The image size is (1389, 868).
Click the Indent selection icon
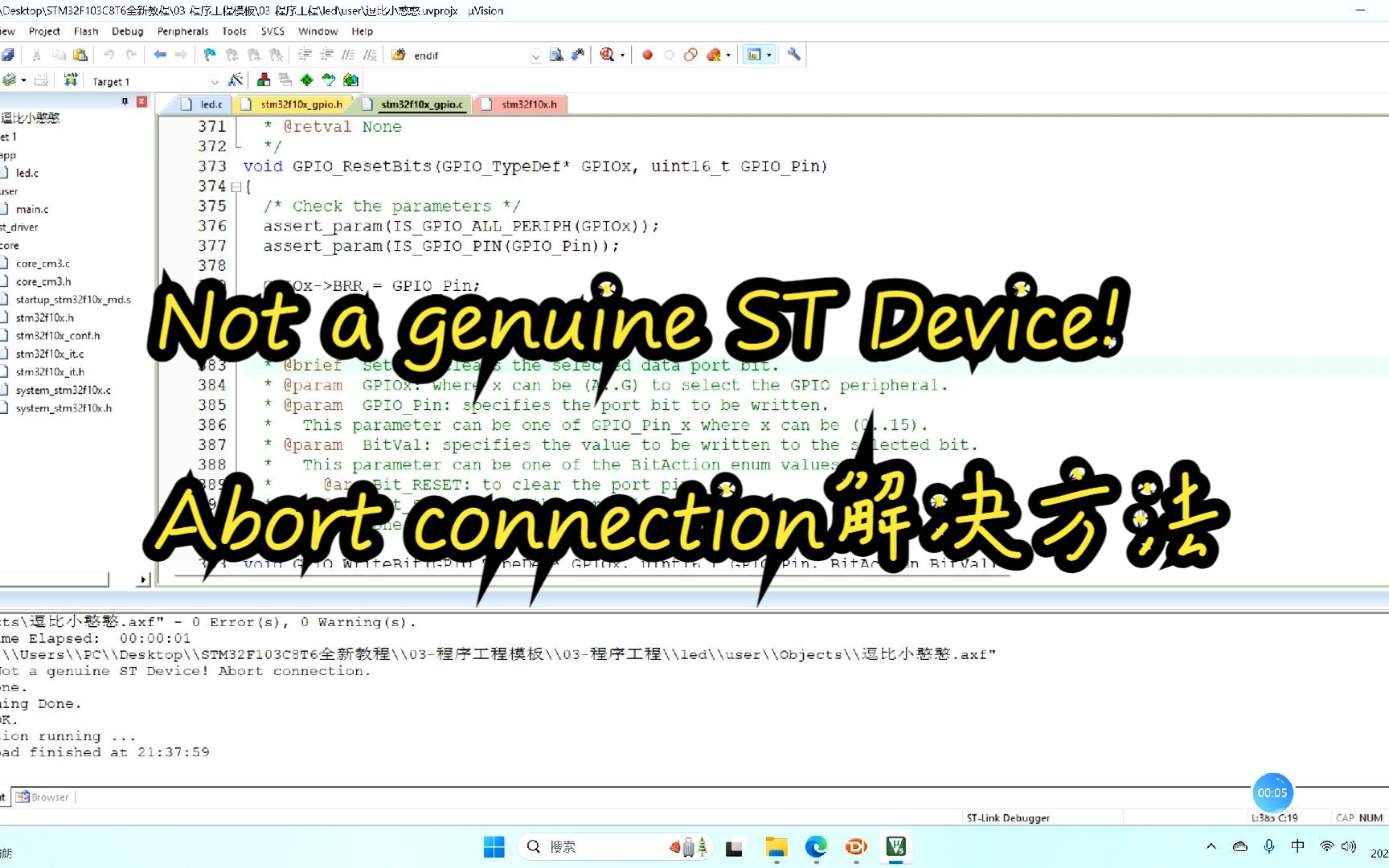coord(305,55)
